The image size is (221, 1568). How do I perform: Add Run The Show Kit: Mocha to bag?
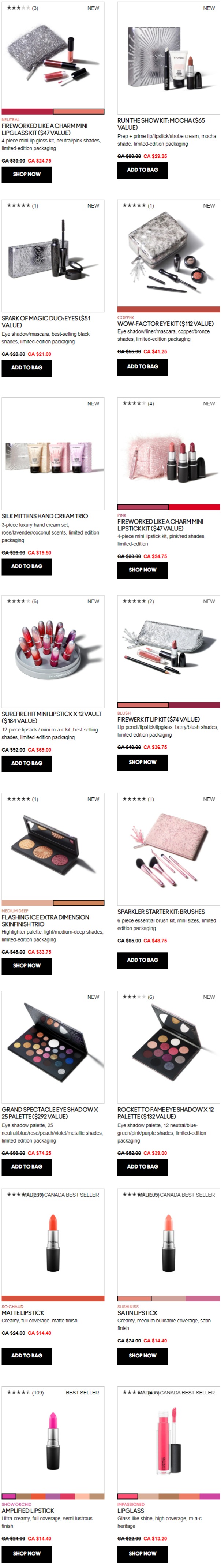tap(142, 170)
